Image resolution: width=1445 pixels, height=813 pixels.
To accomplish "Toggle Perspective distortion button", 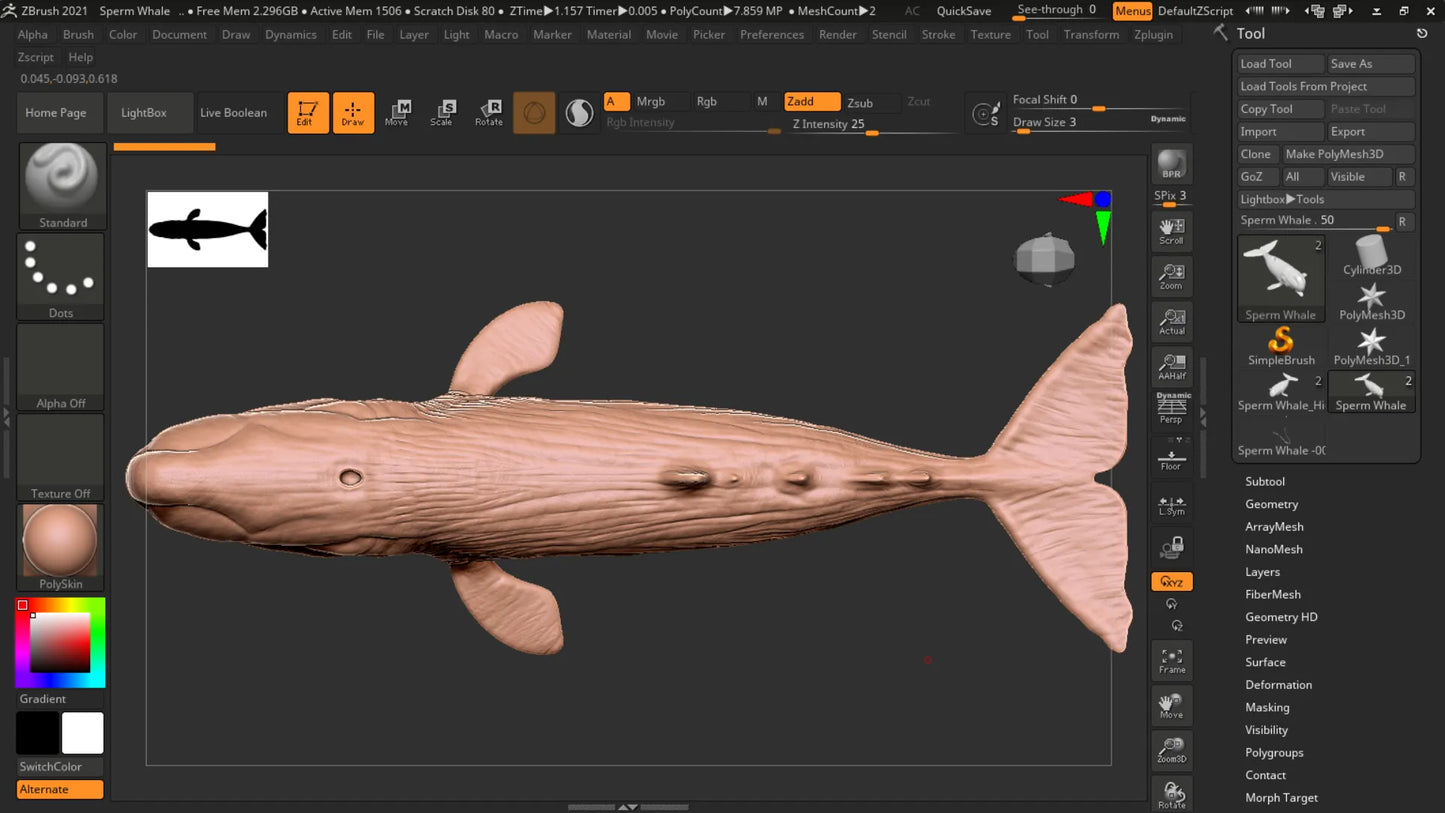I will coord(1171,408).
